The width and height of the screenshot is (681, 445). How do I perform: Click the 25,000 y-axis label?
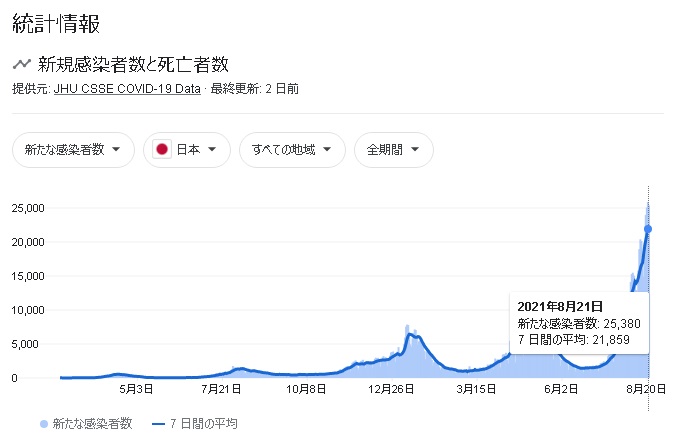click(x=29, y=208)
